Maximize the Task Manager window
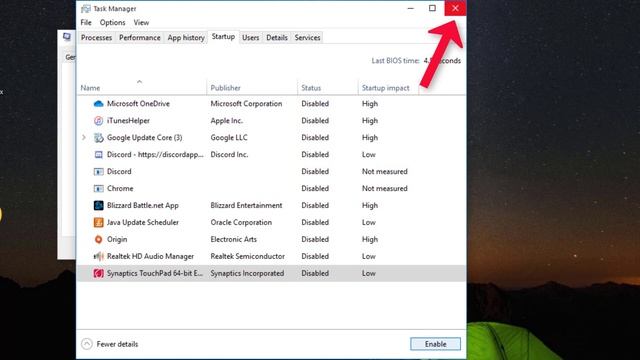The width and height of the screenshot is (640, 360). pos(432,8)
